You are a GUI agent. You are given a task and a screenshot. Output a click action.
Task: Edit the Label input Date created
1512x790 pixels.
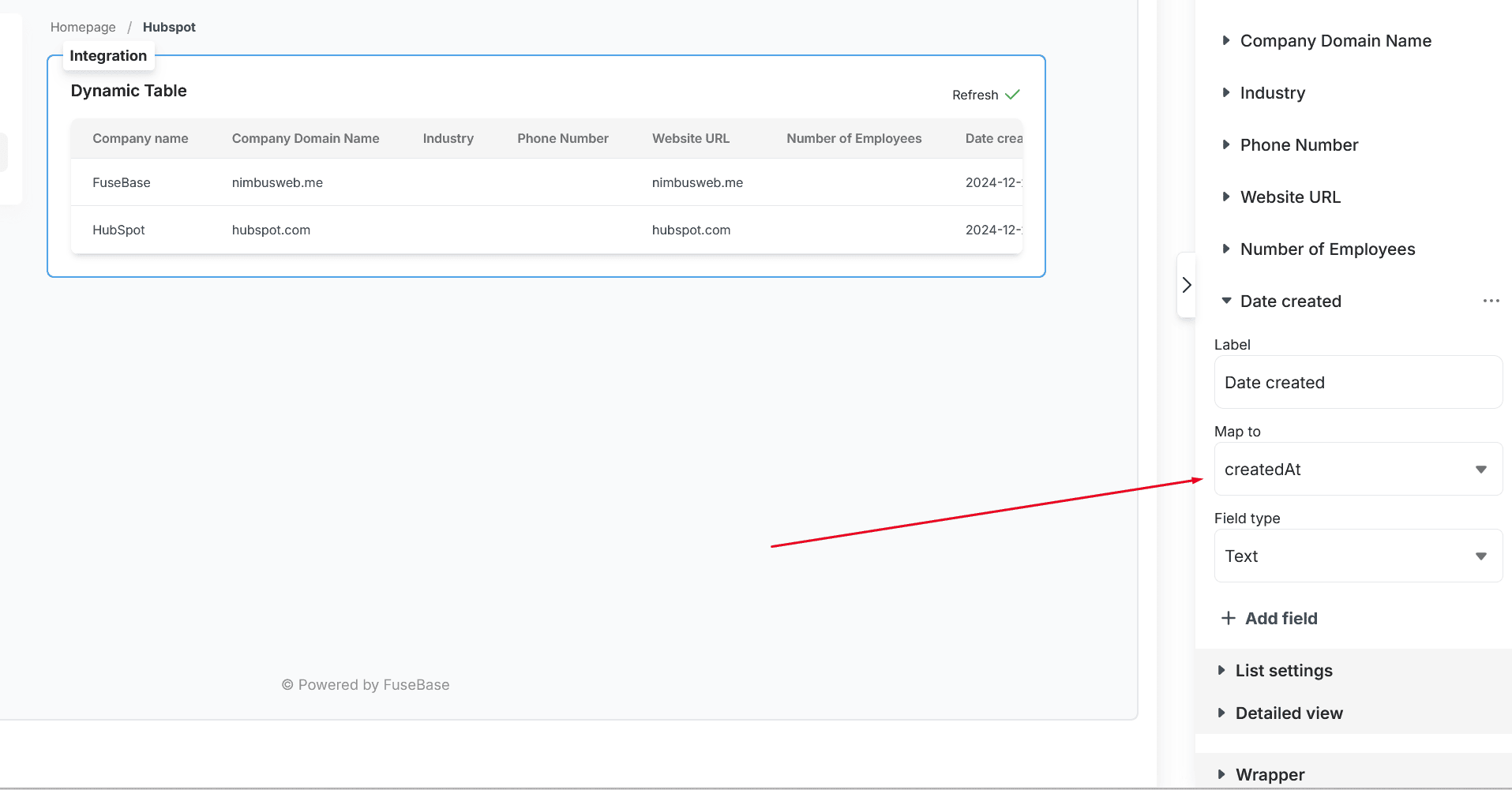click(x=1358, y=382)
